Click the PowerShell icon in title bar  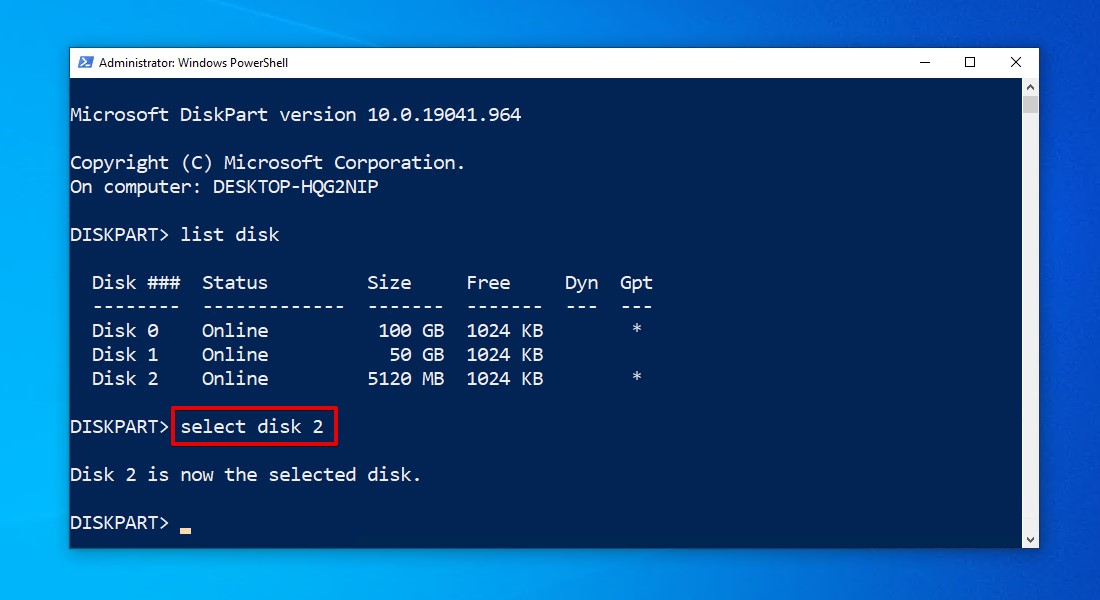[86, 62]
